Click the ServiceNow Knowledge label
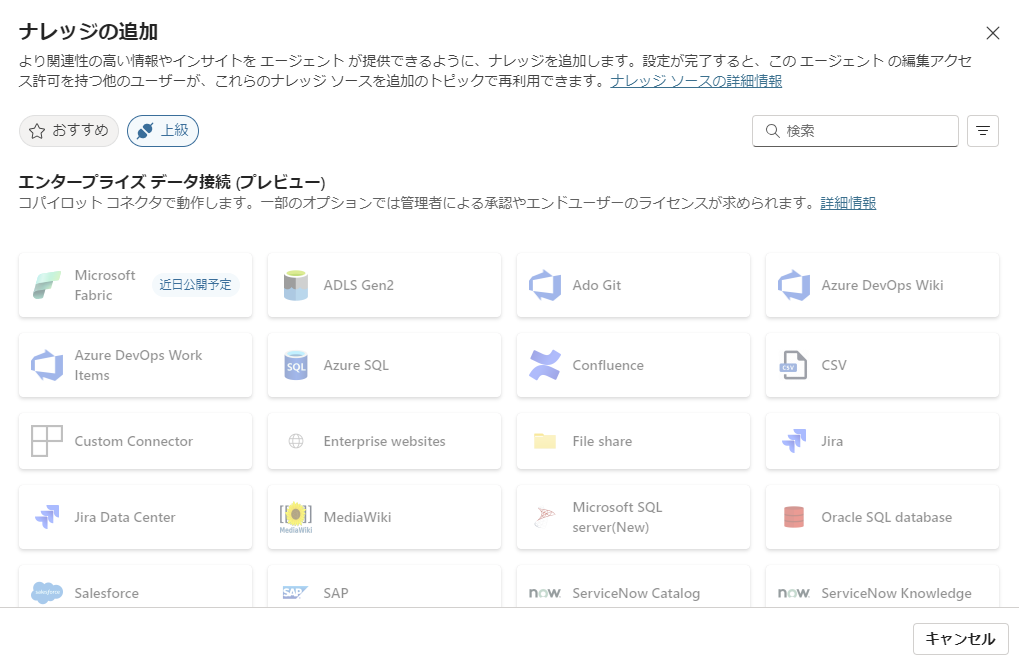Image resolution: width=1019 pixels, height=666 pixels. 896,593
